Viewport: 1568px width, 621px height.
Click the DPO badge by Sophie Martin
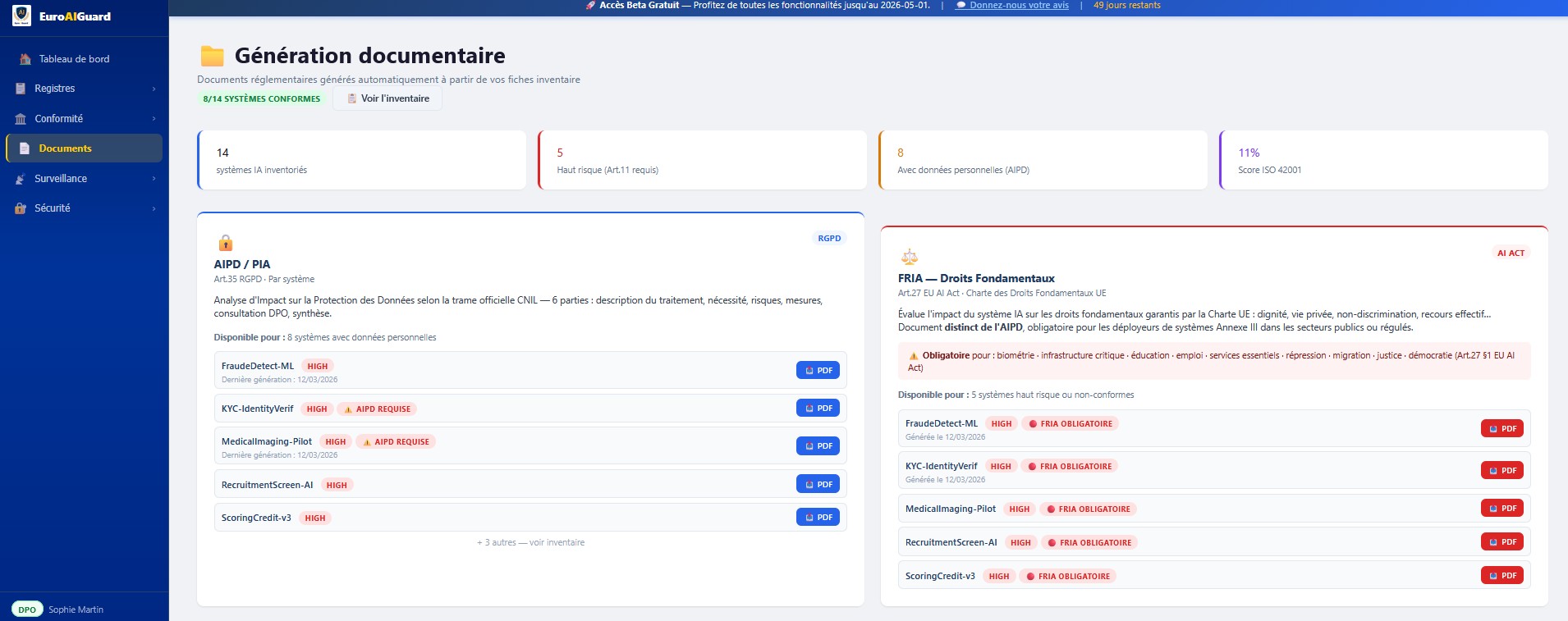tap(27, 610)
